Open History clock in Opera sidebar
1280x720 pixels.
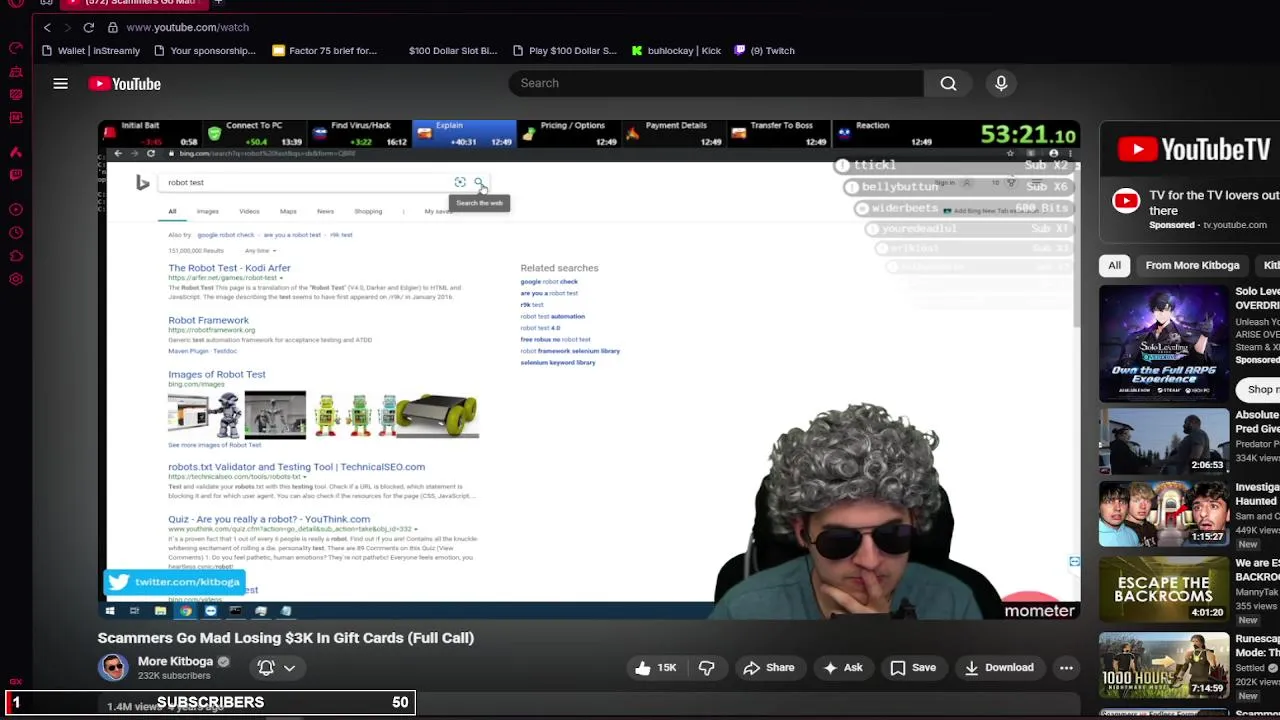(16, 233)
